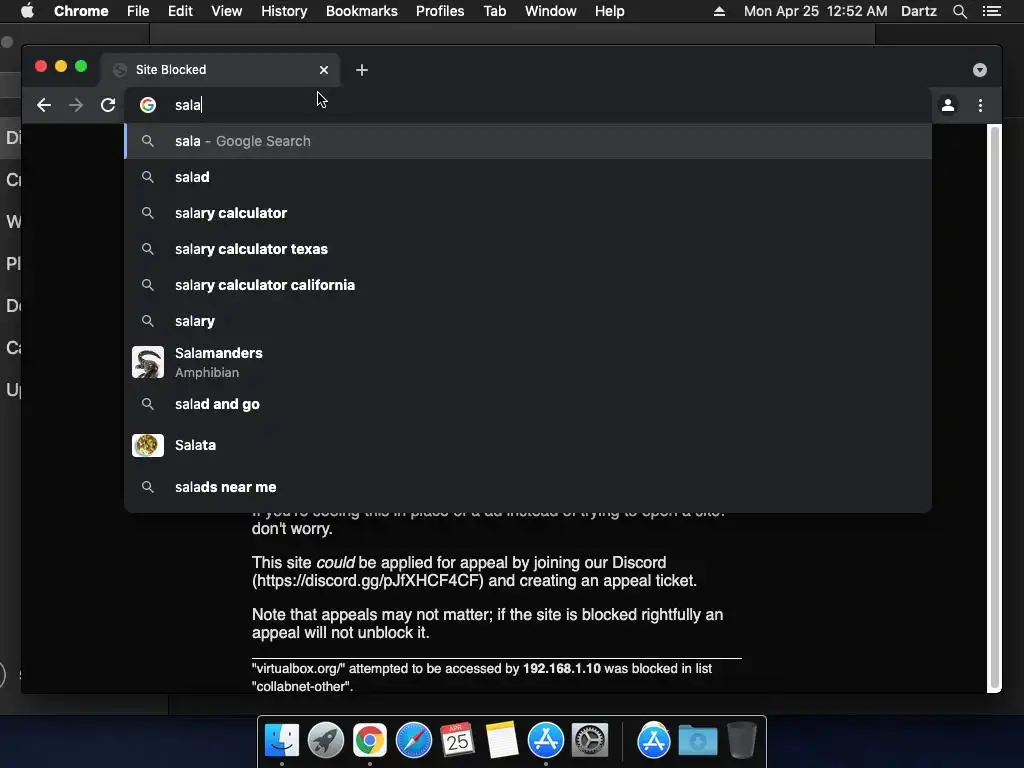Open the Salamanders Amphibian suggestion

(x=528, y=362)
